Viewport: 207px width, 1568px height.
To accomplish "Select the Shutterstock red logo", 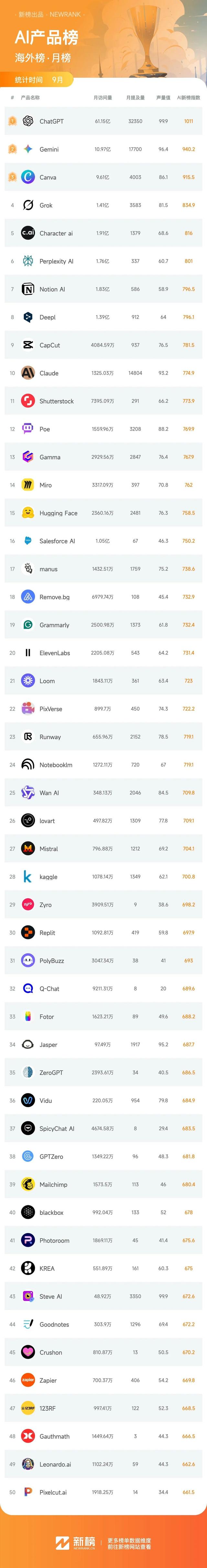I will coord(28,401).
